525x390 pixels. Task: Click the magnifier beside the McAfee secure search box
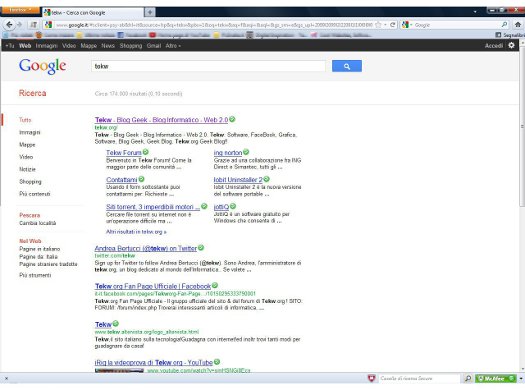click(x=468, y=378)
